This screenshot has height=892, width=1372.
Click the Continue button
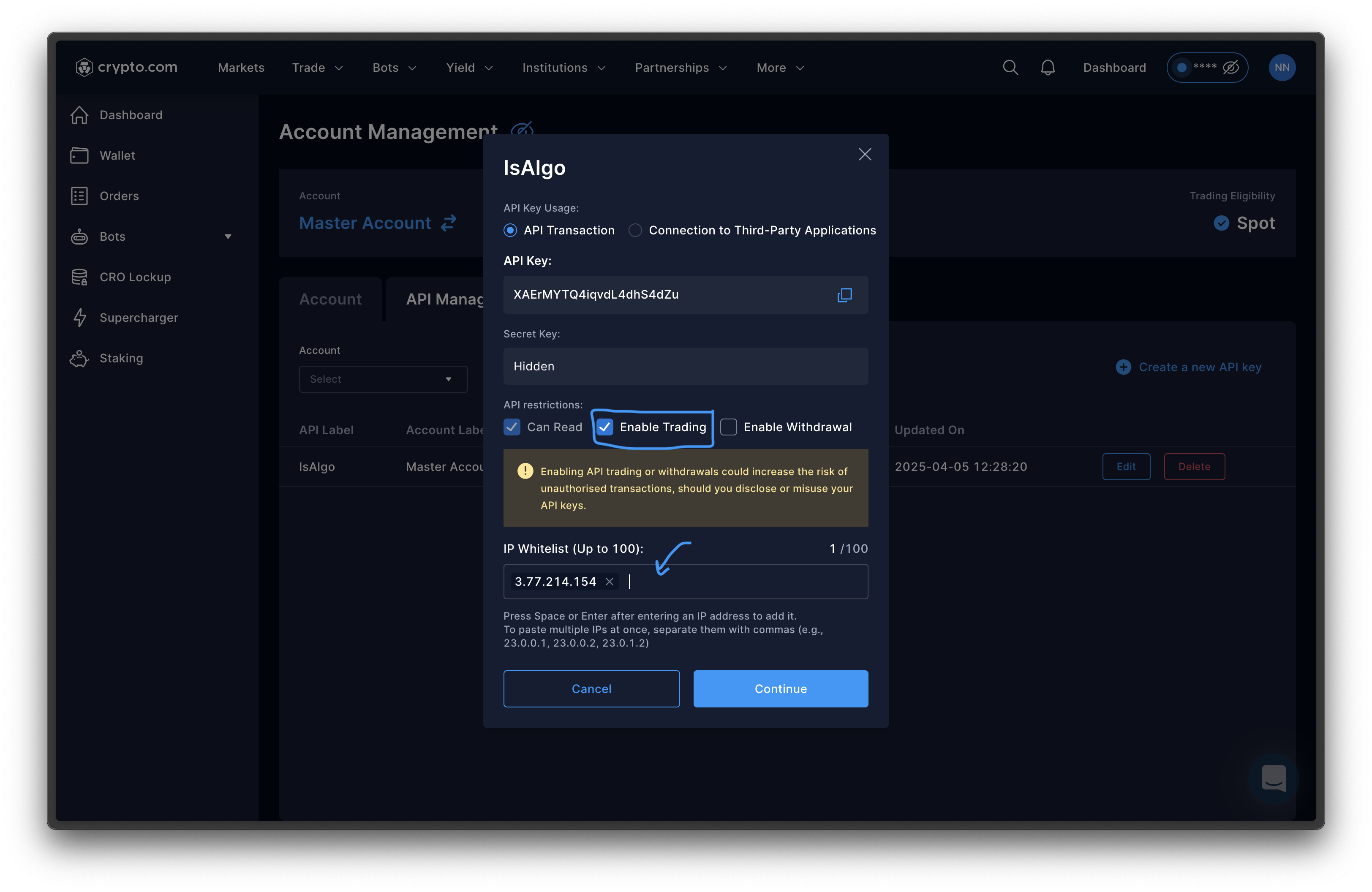[x=781, y=688]
